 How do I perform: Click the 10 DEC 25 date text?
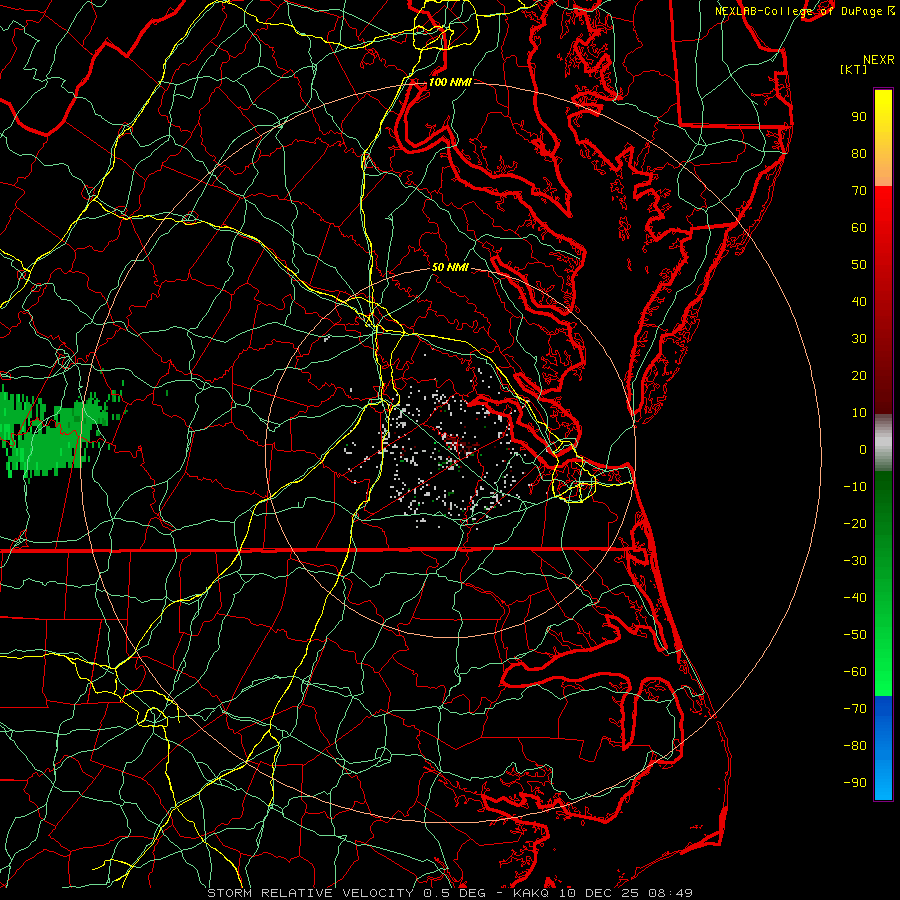[x=599, y=893]
